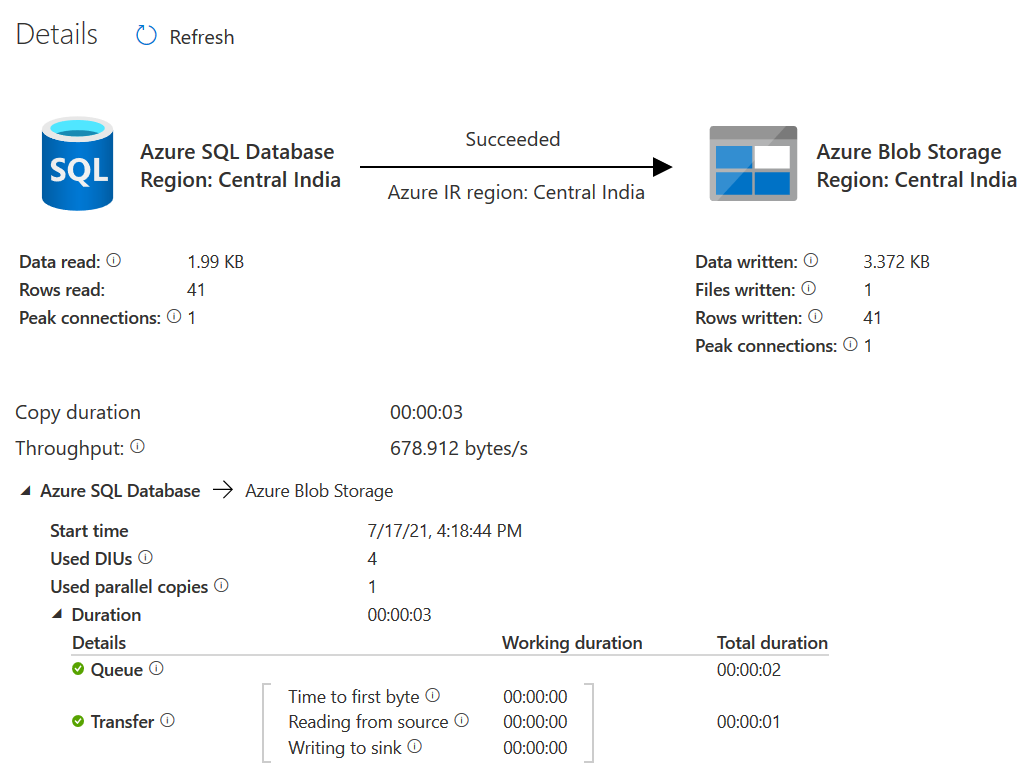Click info icon next to Writing to sink

click(x=414, y=747)
